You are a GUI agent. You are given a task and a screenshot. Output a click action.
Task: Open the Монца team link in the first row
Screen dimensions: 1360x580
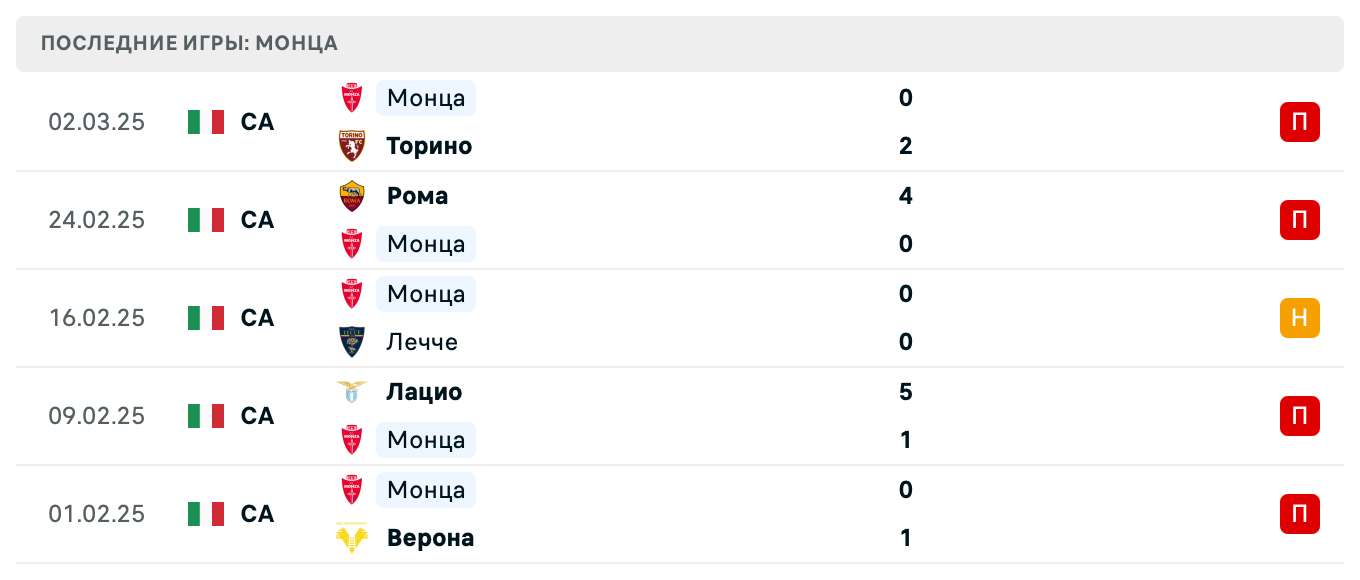click(x=425, y=98)
